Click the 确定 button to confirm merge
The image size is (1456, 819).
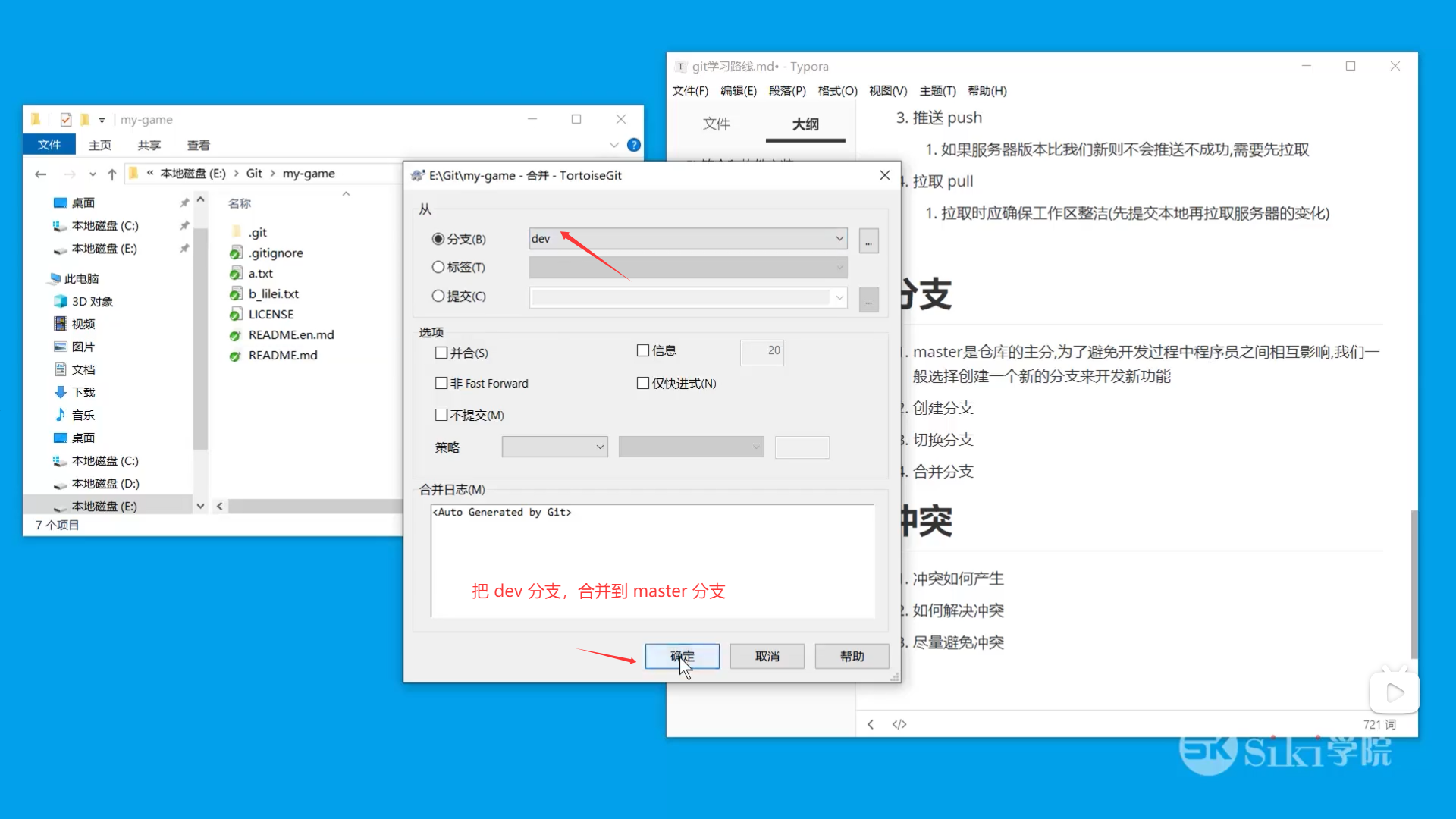(x=681, y=656)
